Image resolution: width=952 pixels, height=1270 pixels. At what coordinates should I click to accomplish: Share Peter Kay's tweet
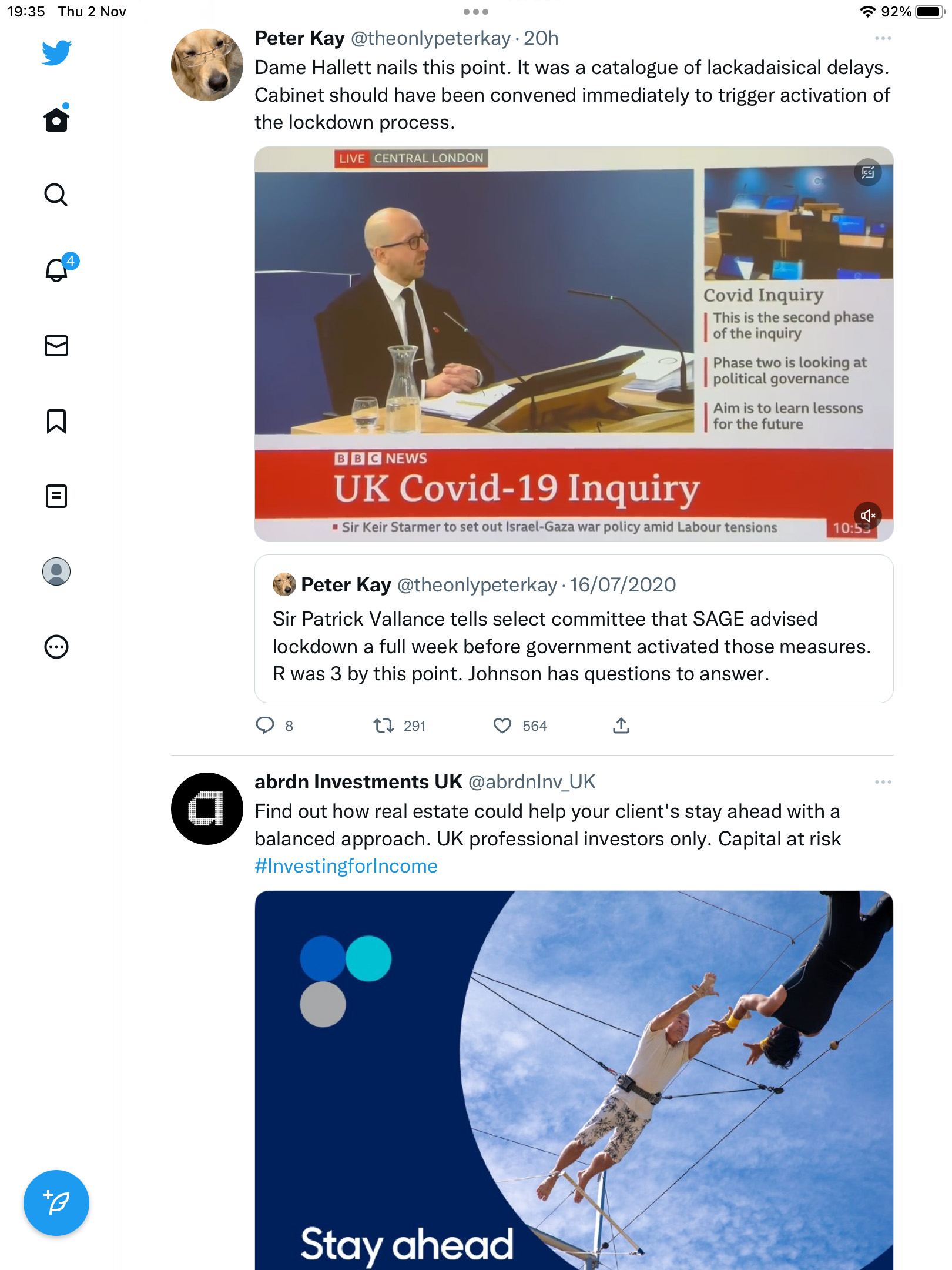(621, 726)
